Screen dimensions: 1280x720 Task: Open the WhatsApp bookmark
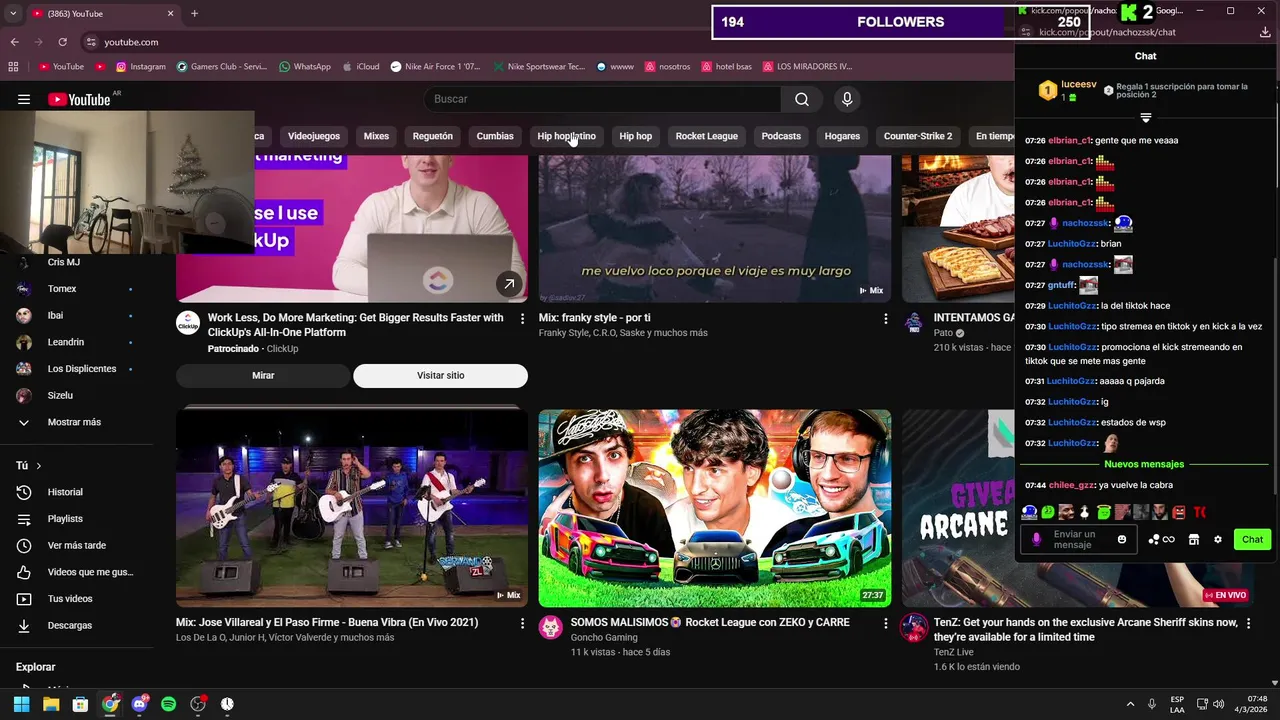coord(305,67)
